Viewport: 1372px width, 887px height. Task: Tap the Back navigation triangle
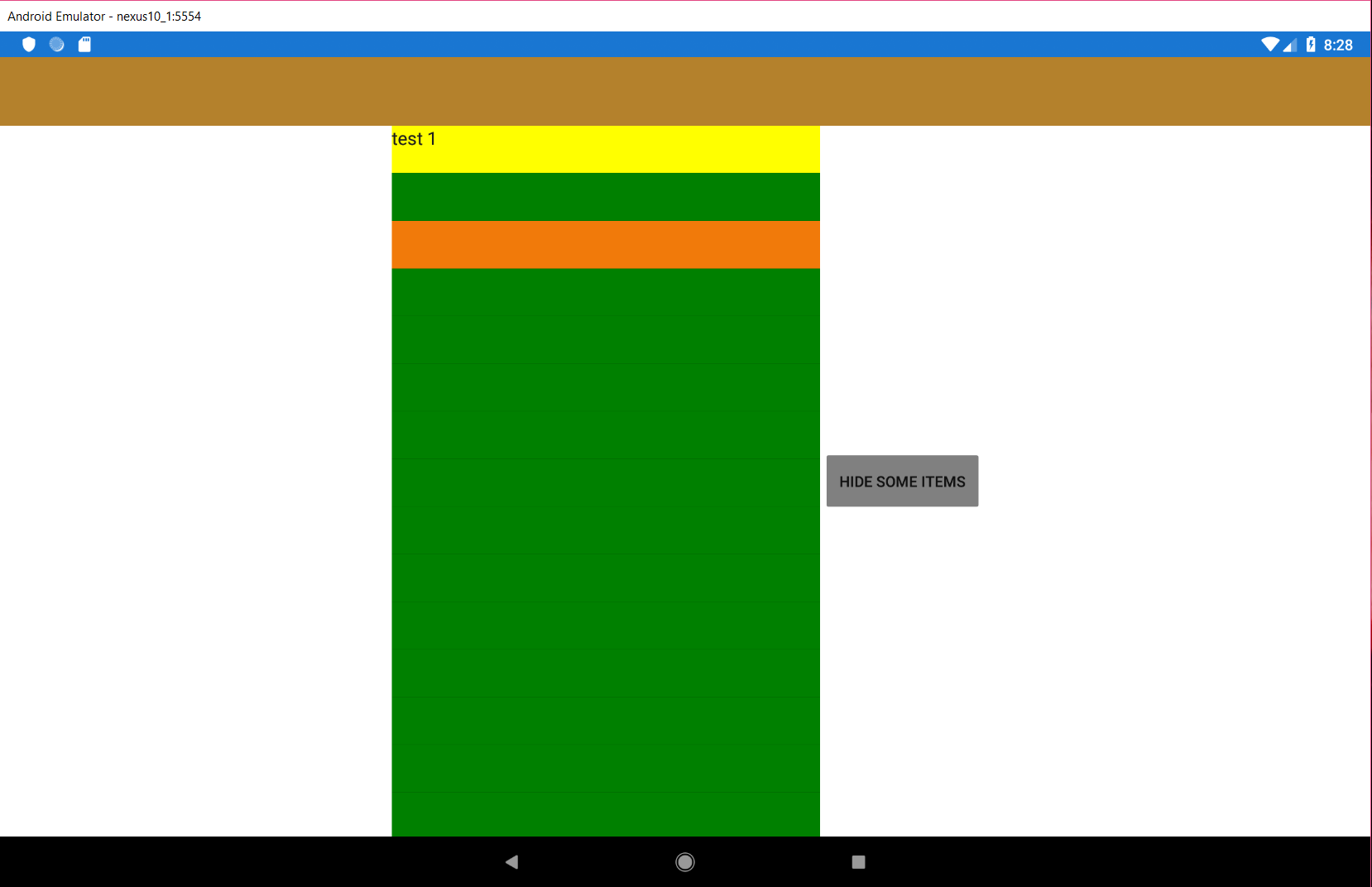coord(511,861)
